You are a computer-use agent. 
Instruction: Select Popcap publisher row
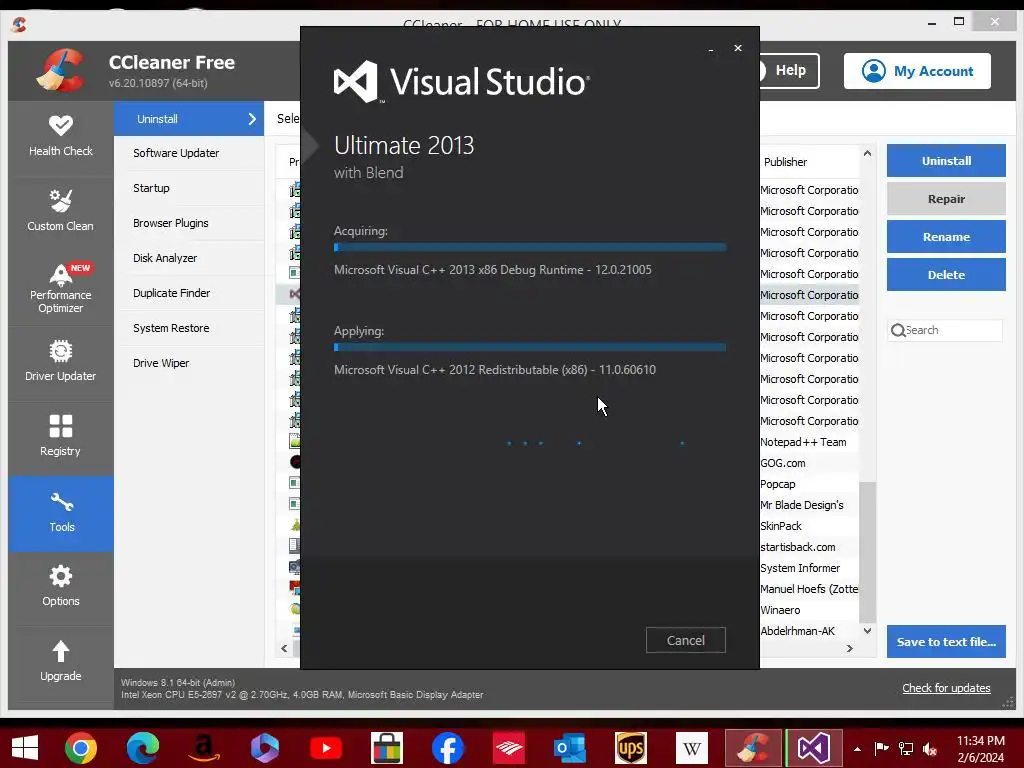pyautogui.click(x=778, y=484)
